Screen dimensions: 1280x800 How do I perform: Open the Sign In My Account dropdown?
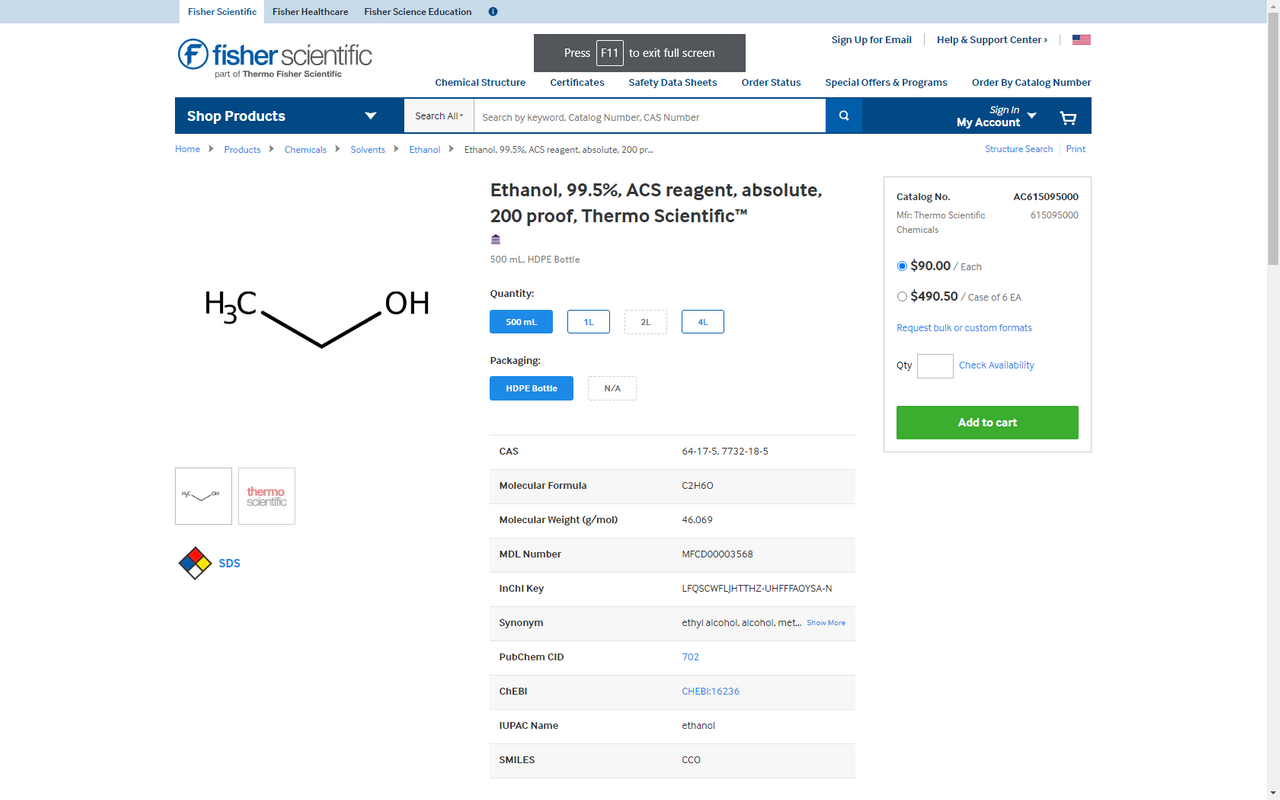(x=996, y=116)
